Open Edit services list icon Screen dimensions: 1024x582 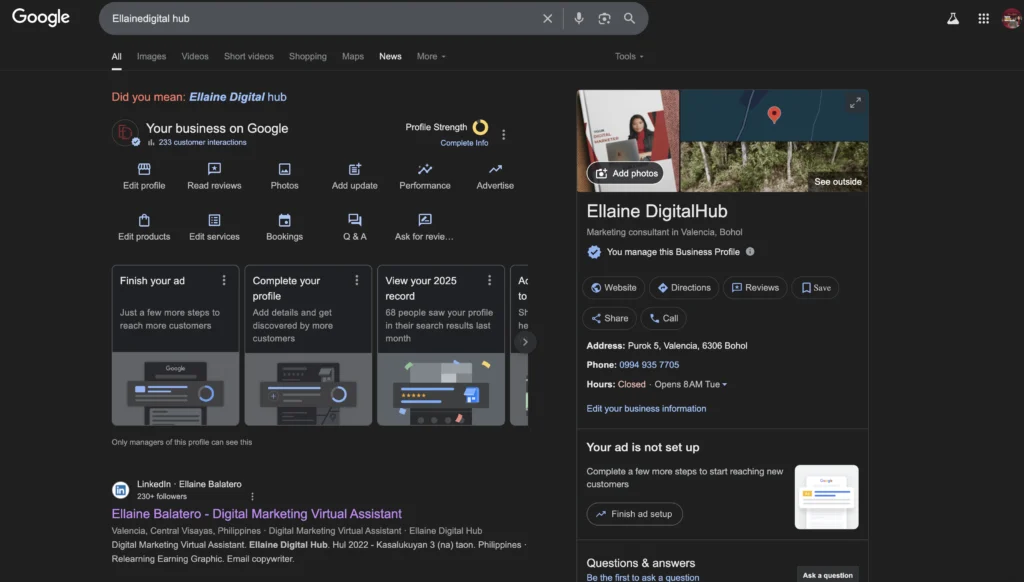(x=214, y=220)
